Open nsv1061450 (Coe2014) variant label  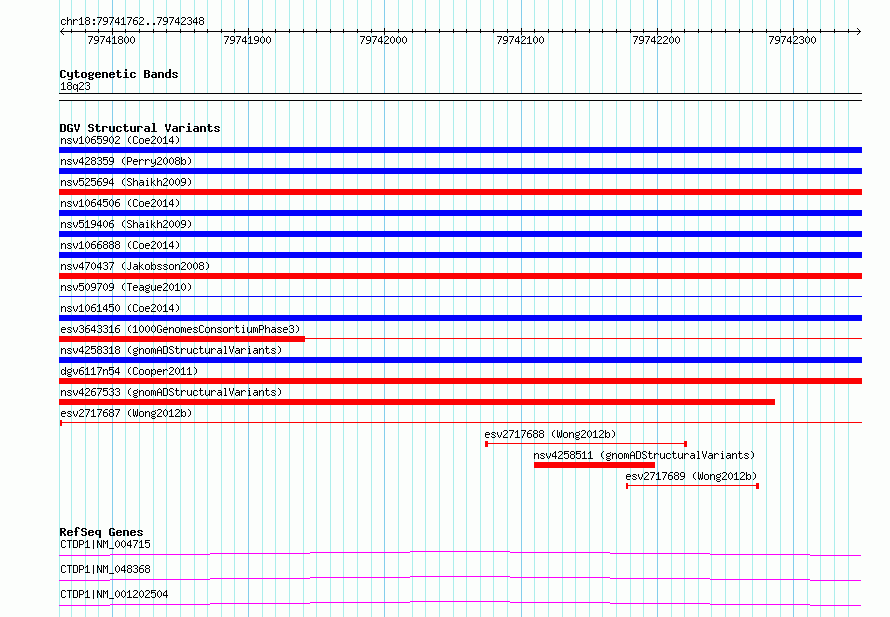point(120,308)
